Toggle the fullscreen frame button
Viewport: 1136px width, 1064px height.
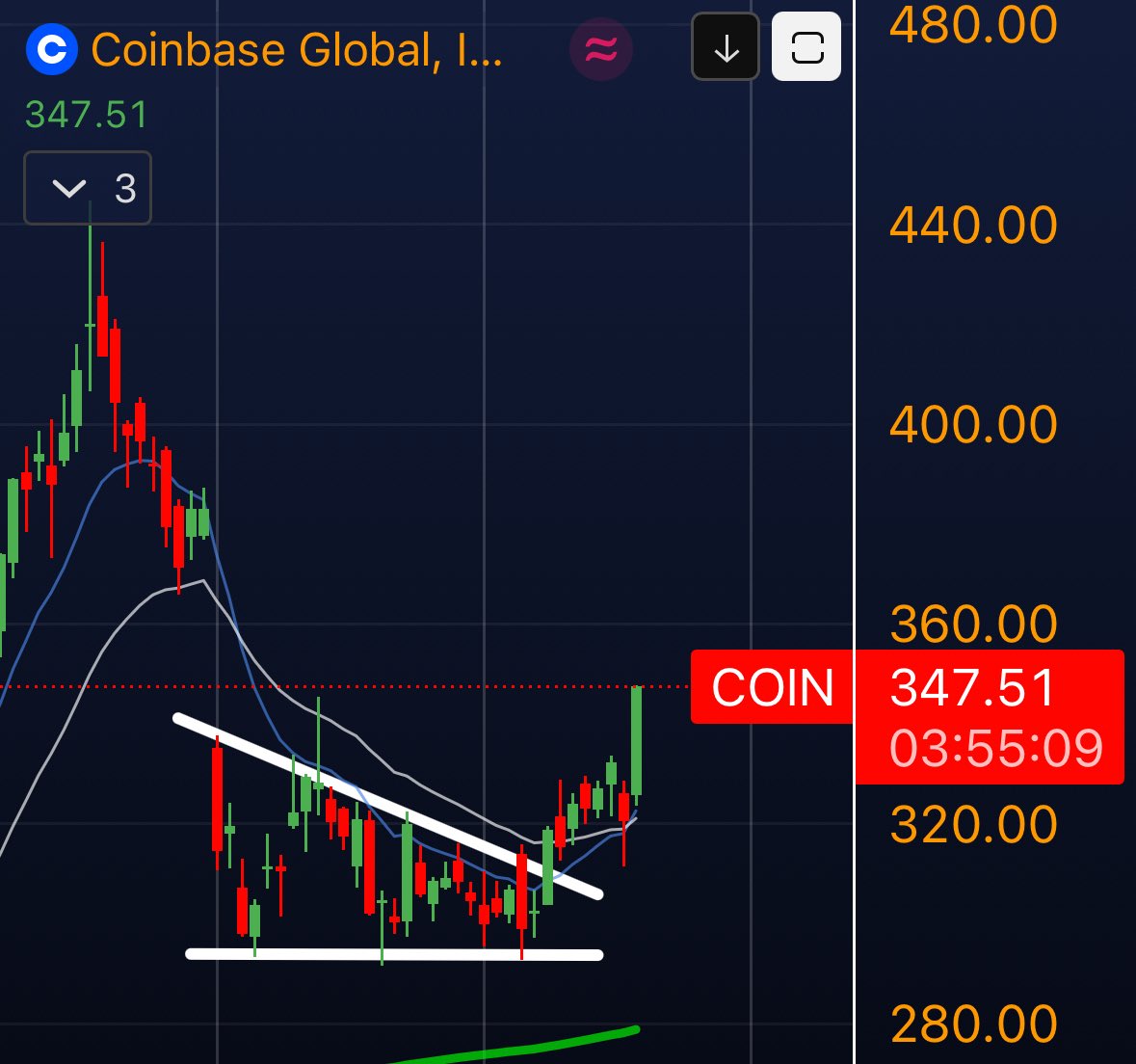pyautogui.click(x=806, y=46)
